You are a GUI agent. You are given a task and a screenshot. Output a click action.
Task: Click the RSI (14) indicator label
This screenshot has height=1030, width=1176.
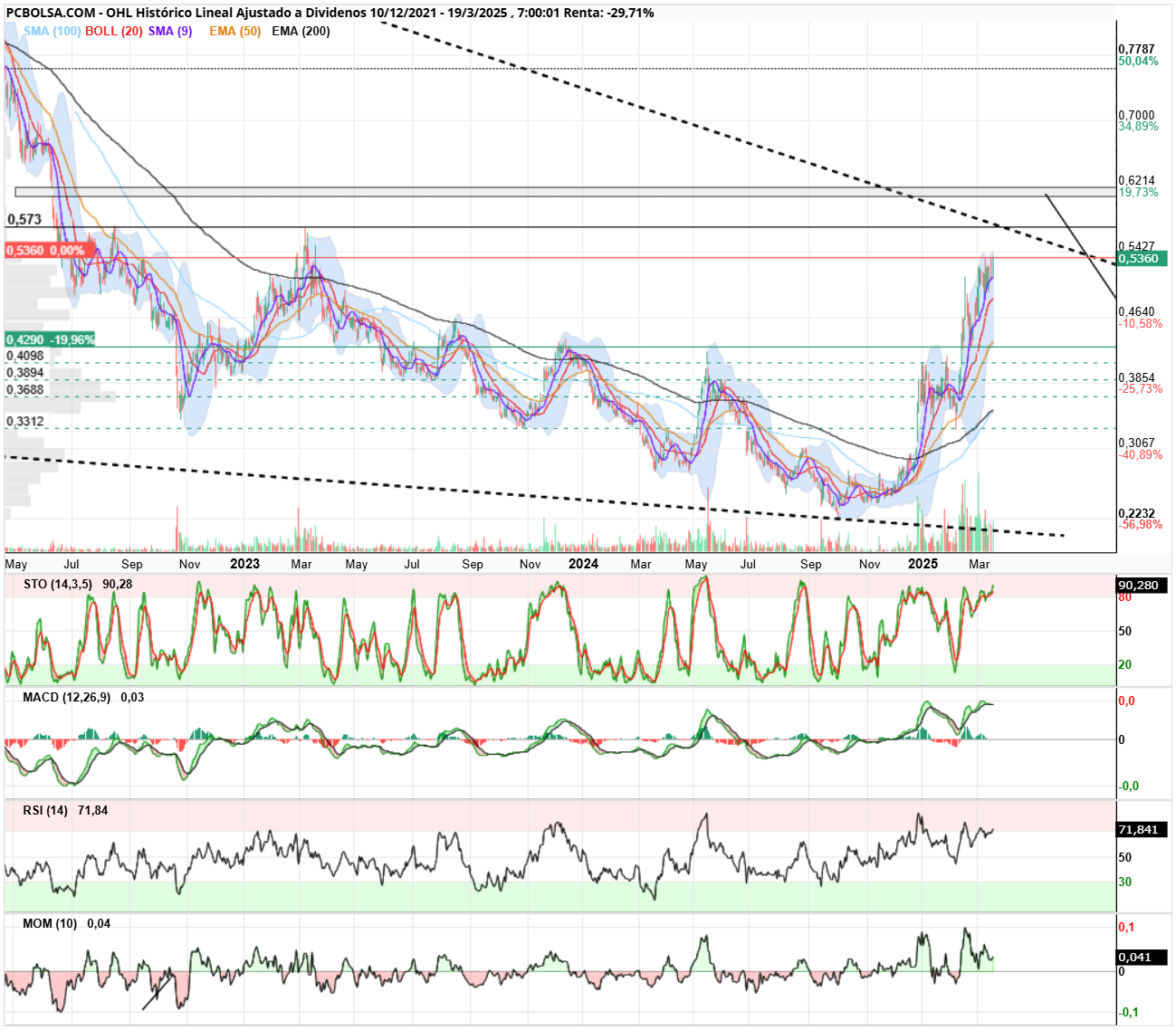pos(45,810)
